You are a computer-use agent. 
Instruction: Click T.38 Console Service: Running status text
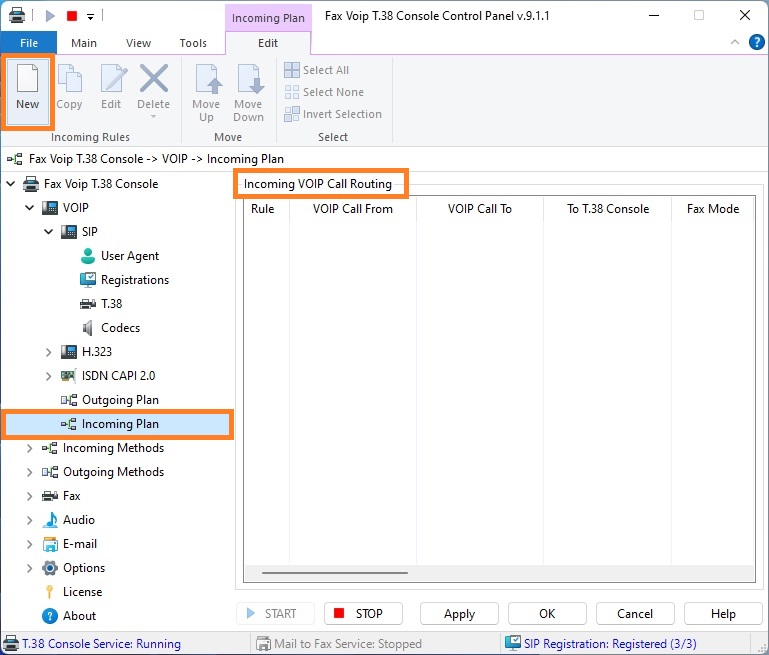[102, 644]
